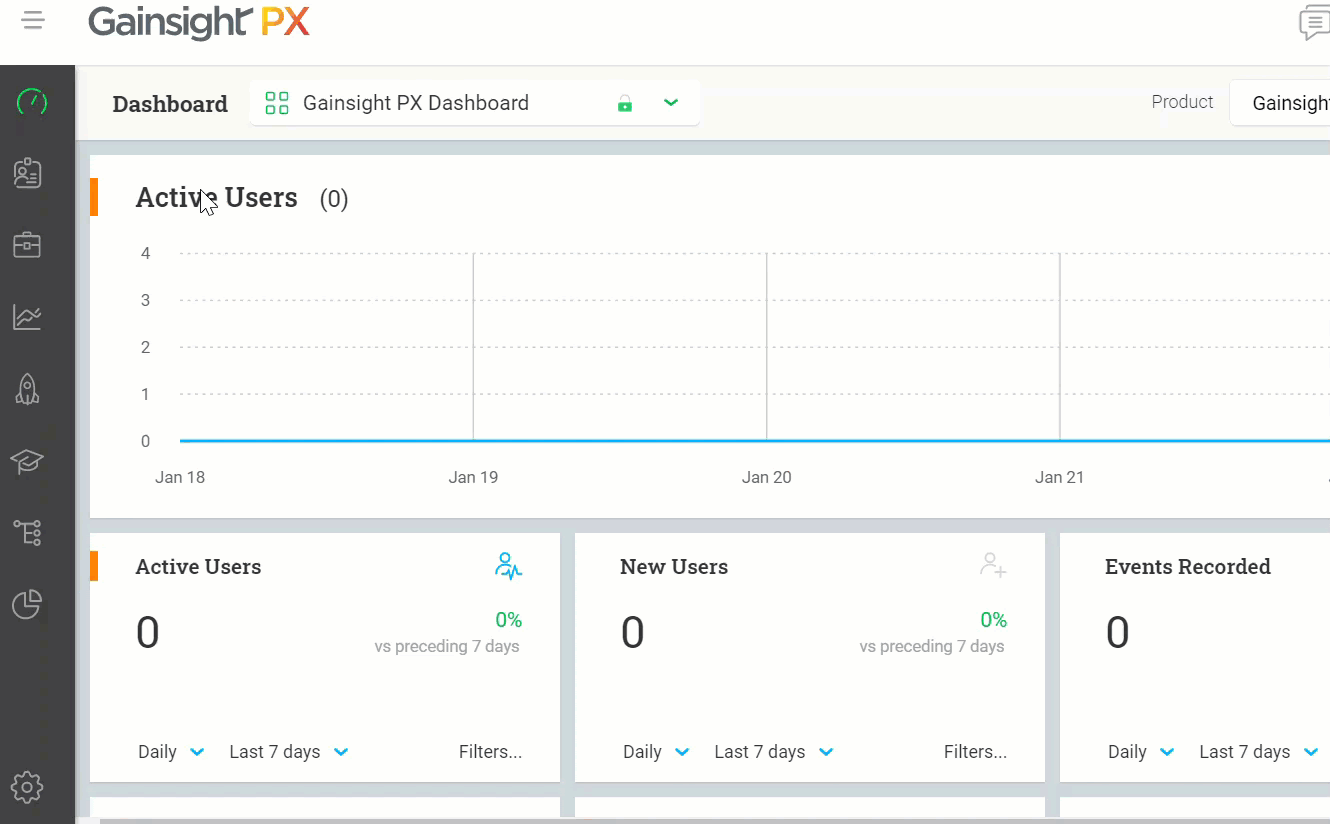1330x824 pixels.
Task: Open the Audience user-badge sidebar icon
Action: click(28, 173)
